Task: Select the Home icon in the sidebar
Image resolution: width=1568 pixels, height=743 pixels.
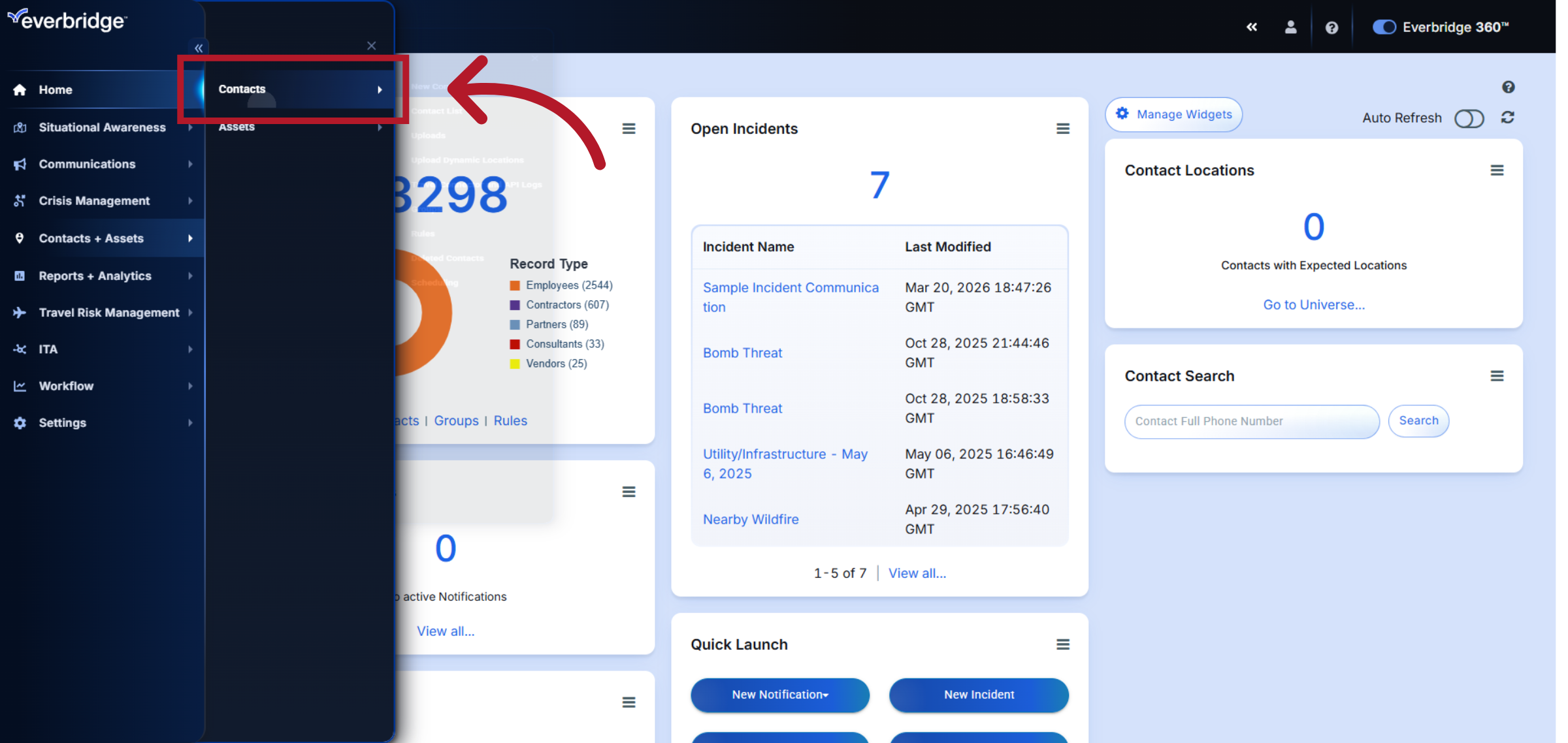Action: [x=20, y=89]
